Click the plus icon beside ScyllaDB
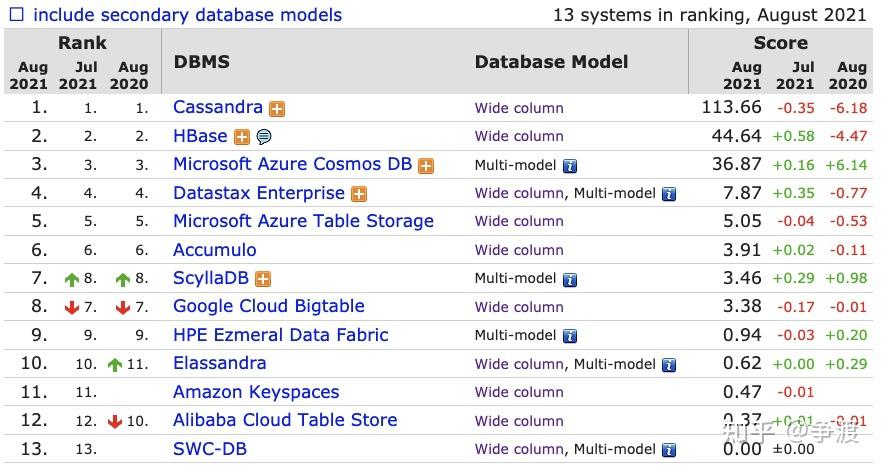This screenshot has height=467, width=881. (263, 279)
